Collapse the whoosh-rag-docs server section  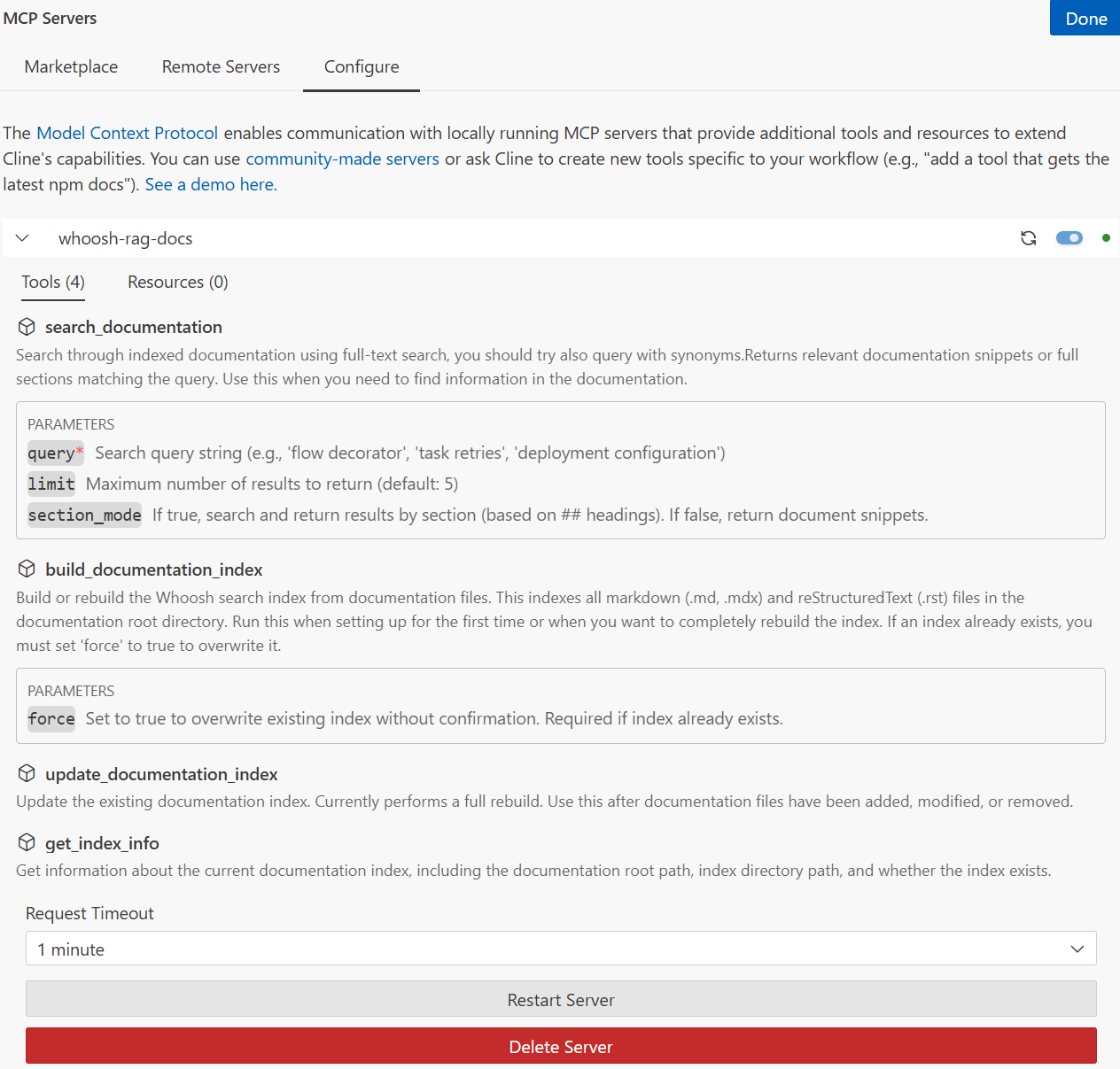click(23, 238)
